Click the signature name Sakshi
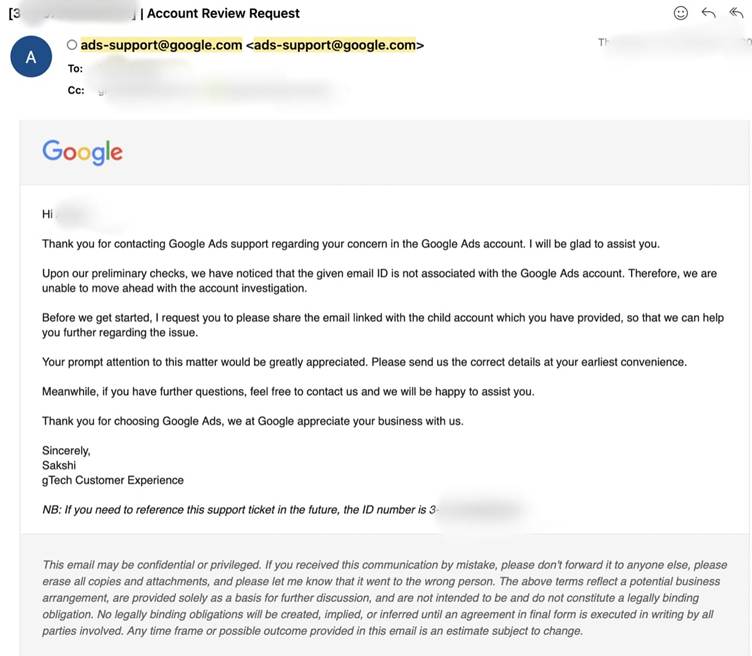752x656 pixels. 59,465
